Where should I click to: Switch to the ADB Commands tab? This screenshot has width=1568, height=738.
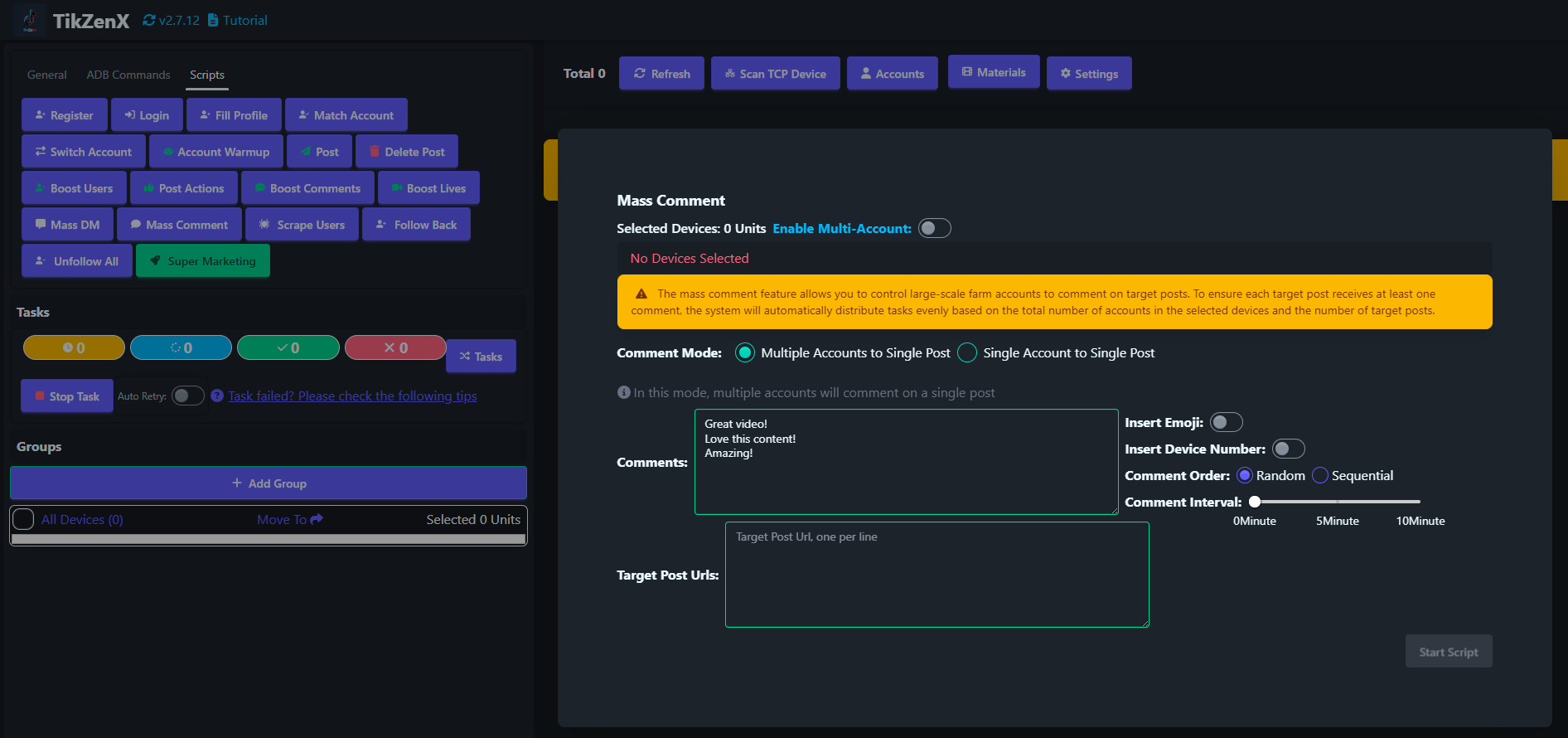[x=128, y=75]
